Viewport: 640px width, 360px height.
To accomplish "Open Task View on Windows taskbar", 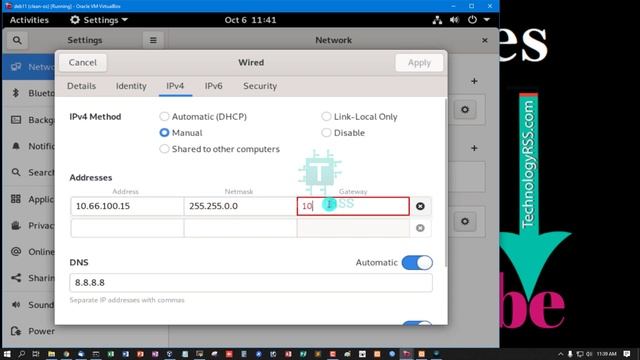I will [36, 354].
